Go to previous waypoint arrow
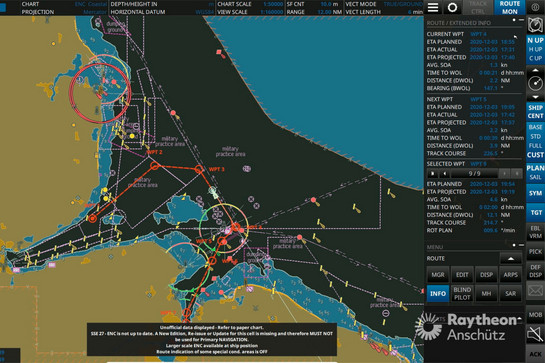 [x=445, y=173]
